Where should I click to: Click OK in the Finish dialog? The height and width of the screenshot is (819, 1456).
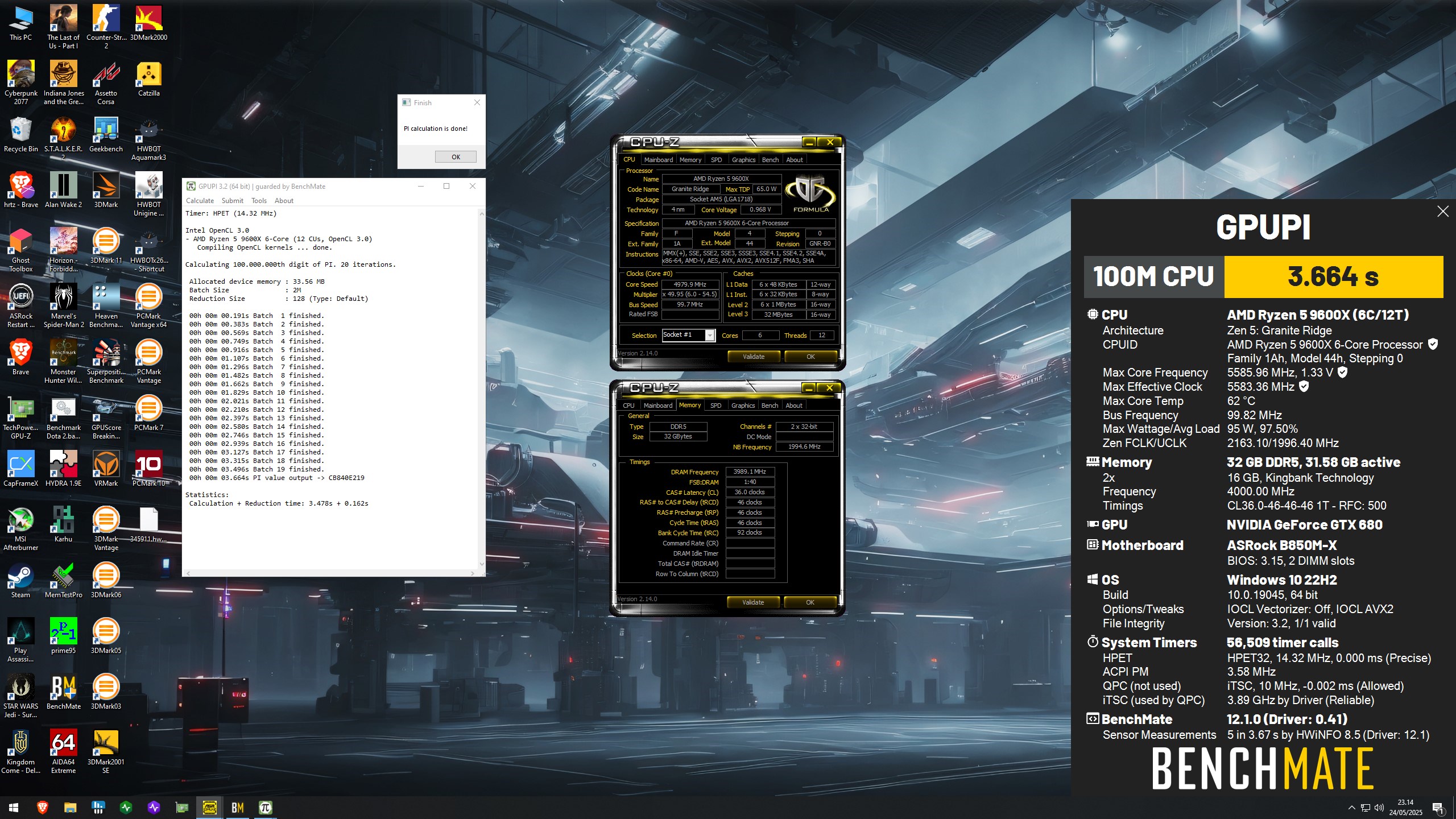pos(456,157)
